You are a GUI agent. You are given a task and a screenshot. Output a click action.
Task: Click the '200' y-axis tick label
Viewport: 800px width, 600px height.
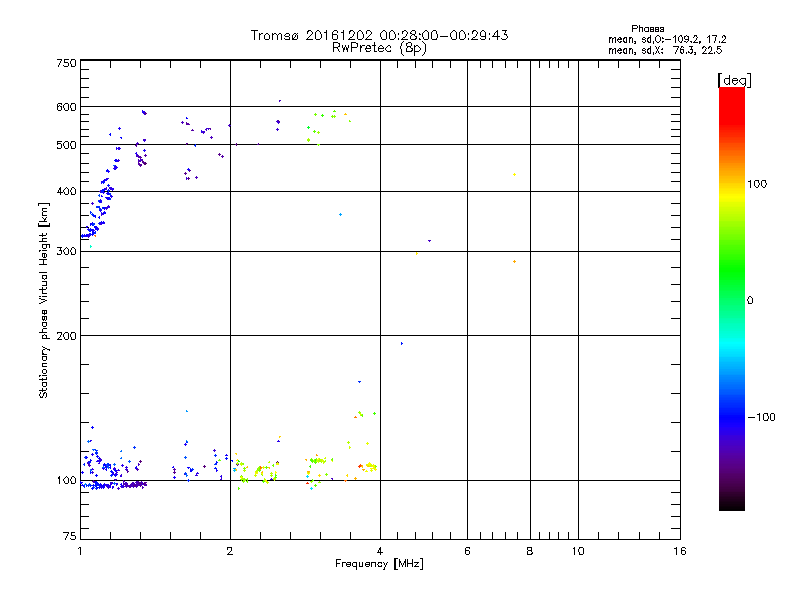66,336
